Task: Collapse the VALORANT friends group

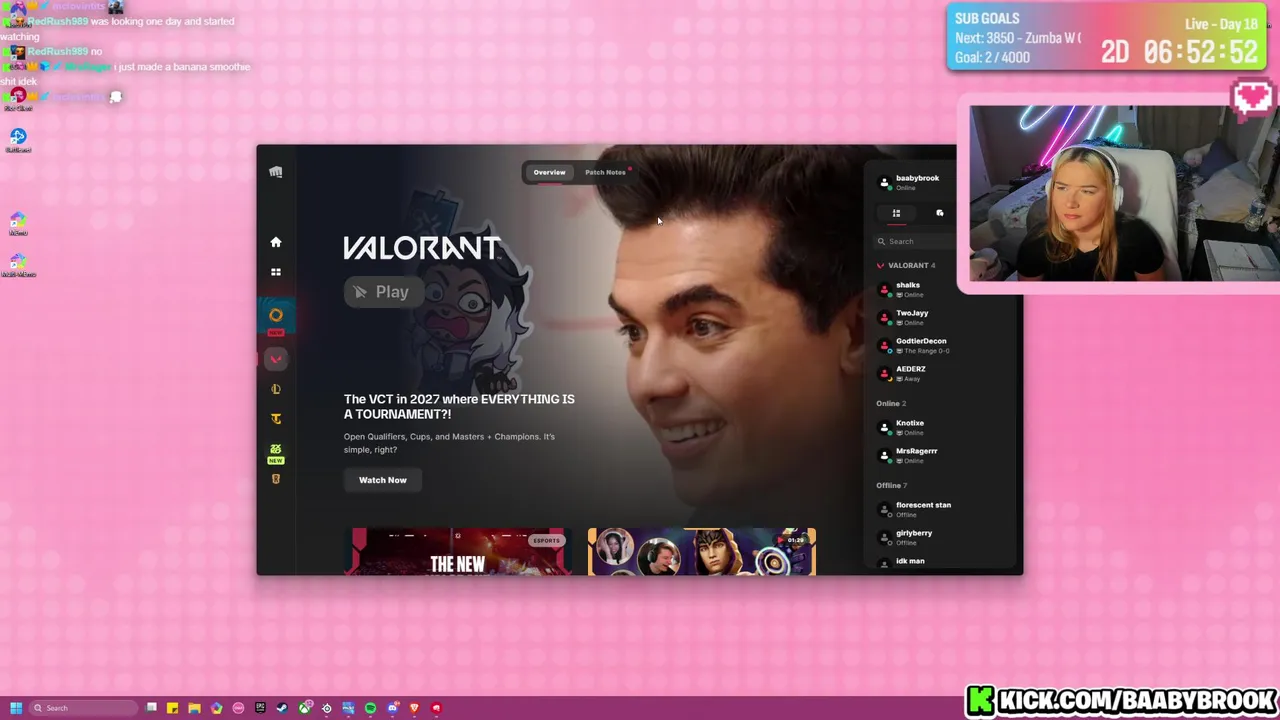Action: coord(906,265)
